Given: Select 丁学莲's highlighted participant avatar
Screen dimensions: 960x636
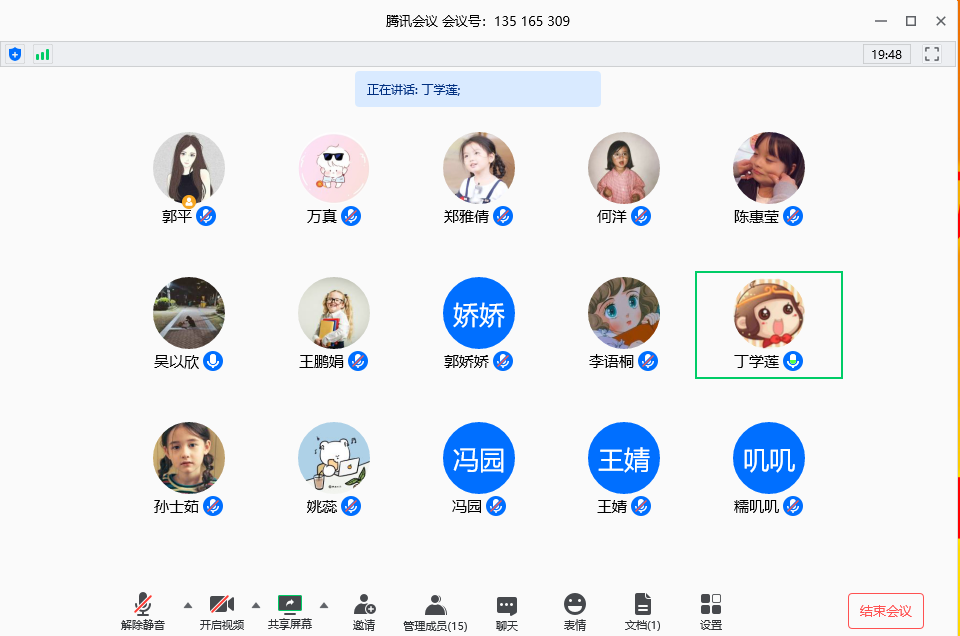Looking at the screenshot, I should pos(768,313).
